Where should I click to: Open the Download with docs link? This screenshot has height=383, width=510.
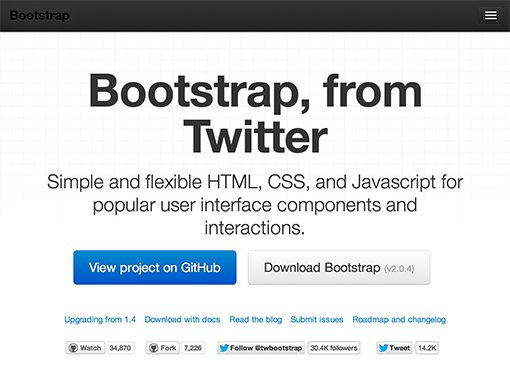click(x=182, y=319)
